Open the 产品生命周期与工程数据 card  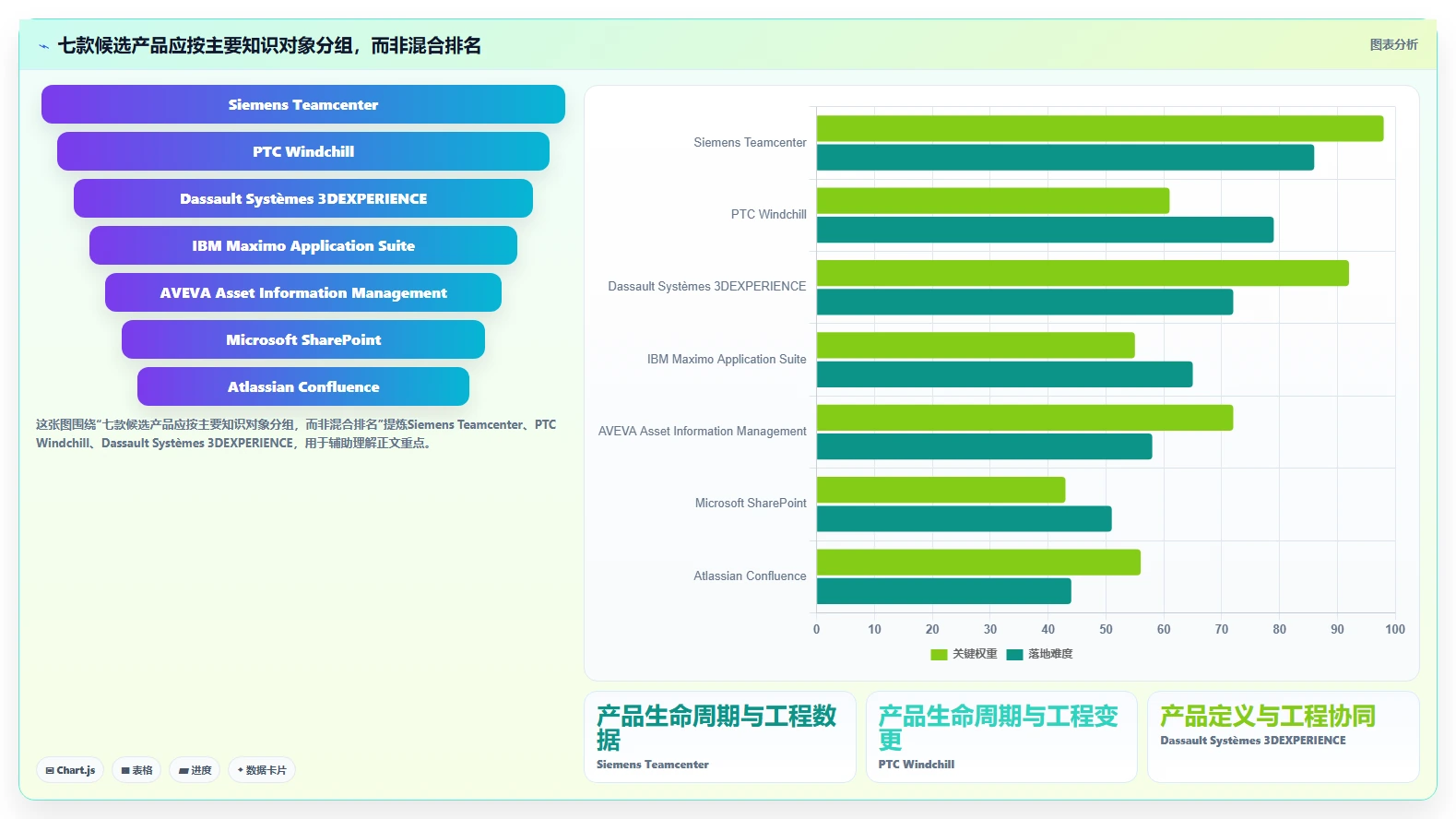coord(720,737)
